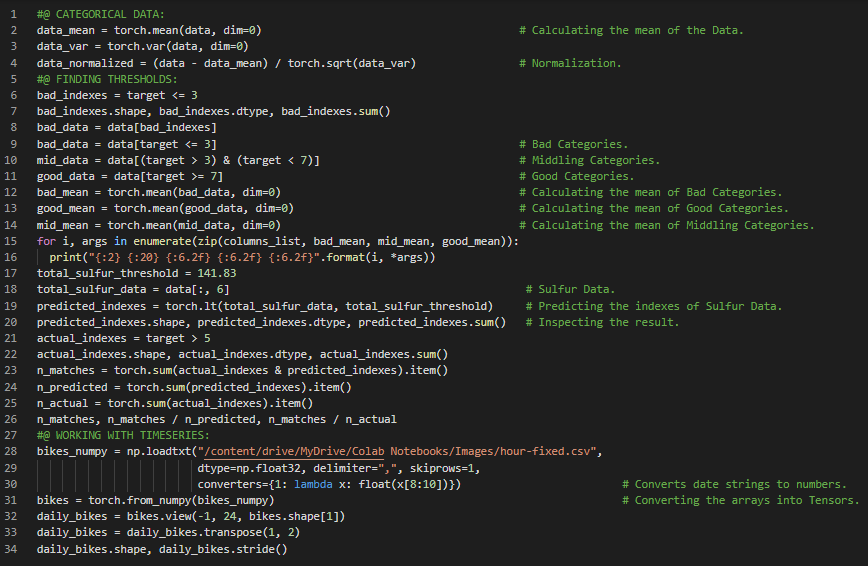Click line number 1 in the gutter
The image size is (868, 566).
click(14, 14)
